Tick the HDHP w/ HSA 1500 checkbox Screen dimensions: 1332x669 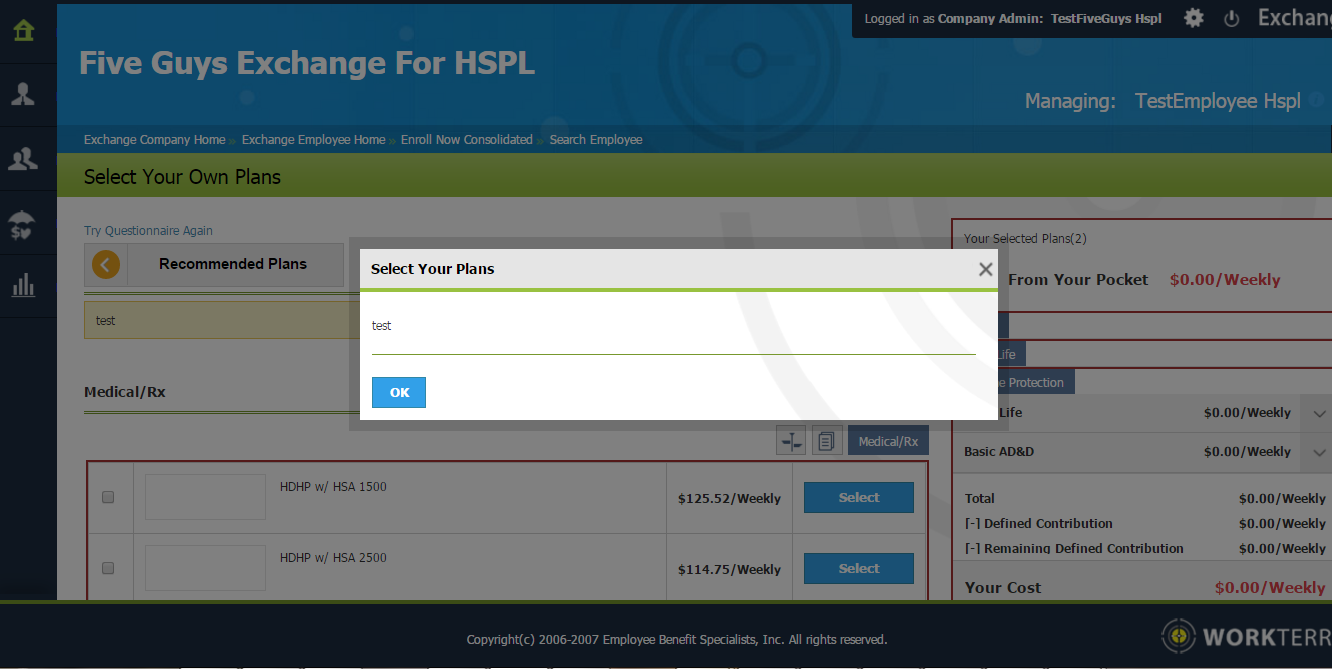coord(108,497)
